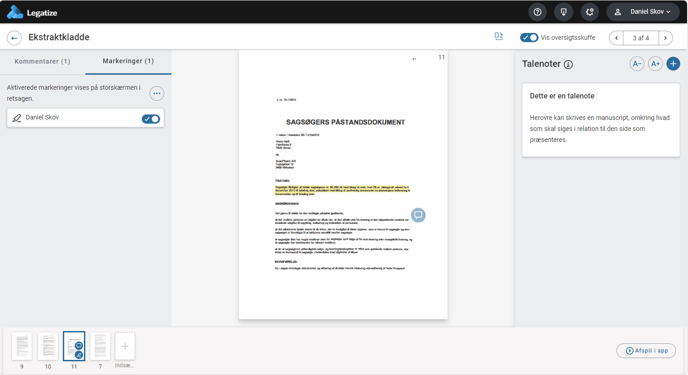Go to previous page with left chevron

point(616,38)
